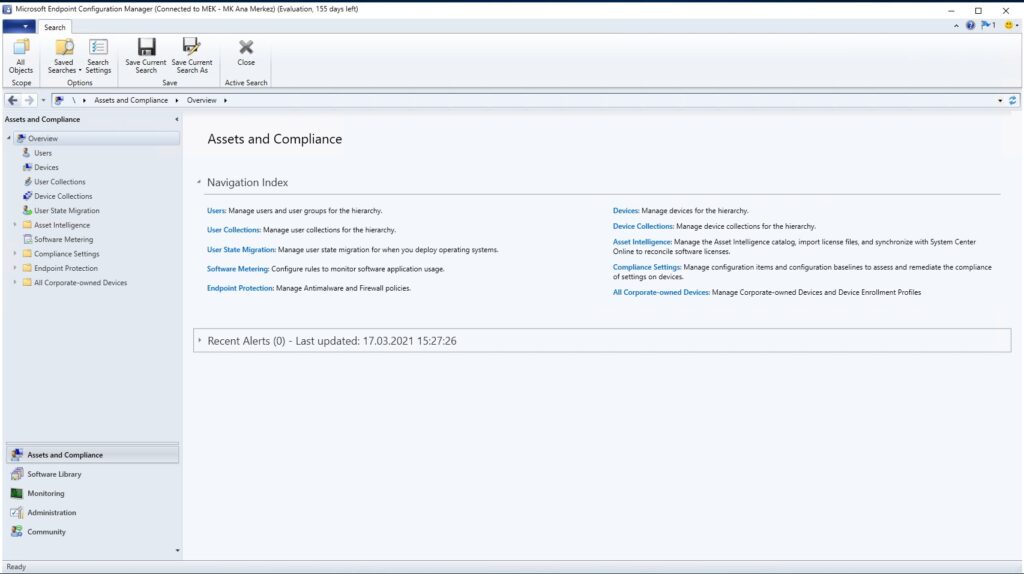Click the notifications flag icon
Screen dimensions: 1024x574
[988, 26]
